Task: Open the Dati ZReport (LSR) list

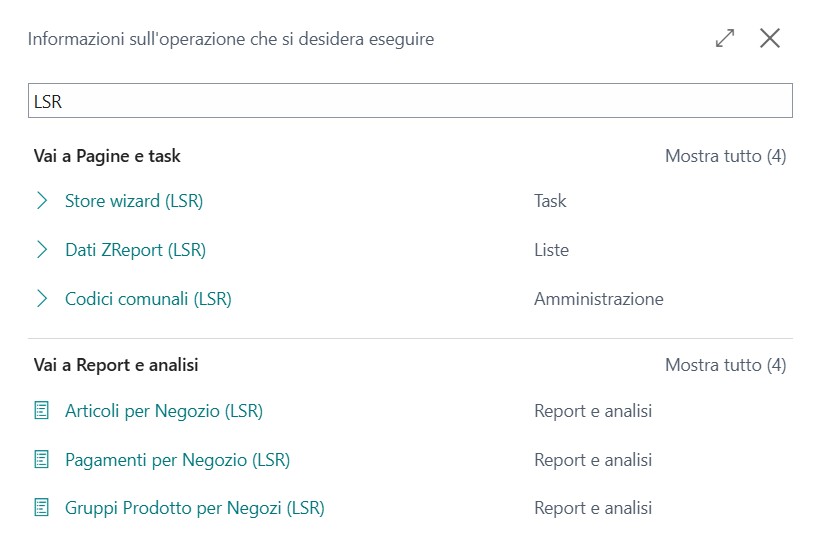Action: pos(135,250)
